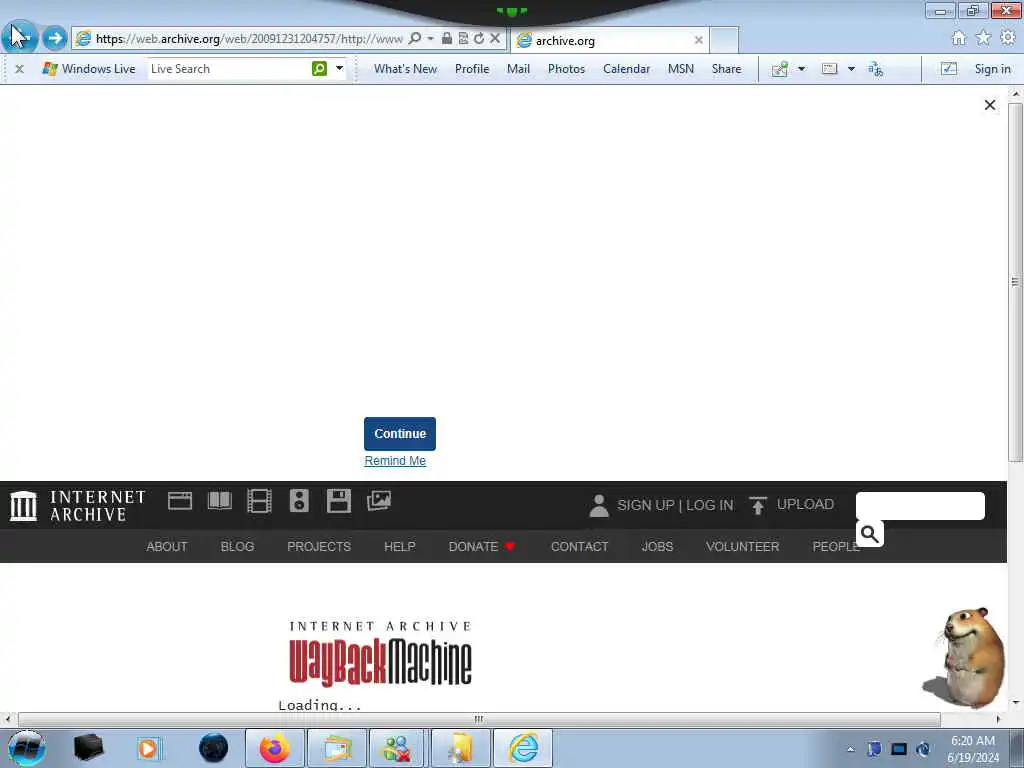
Task: Select the archive.org tab
Action: point(609,40)
